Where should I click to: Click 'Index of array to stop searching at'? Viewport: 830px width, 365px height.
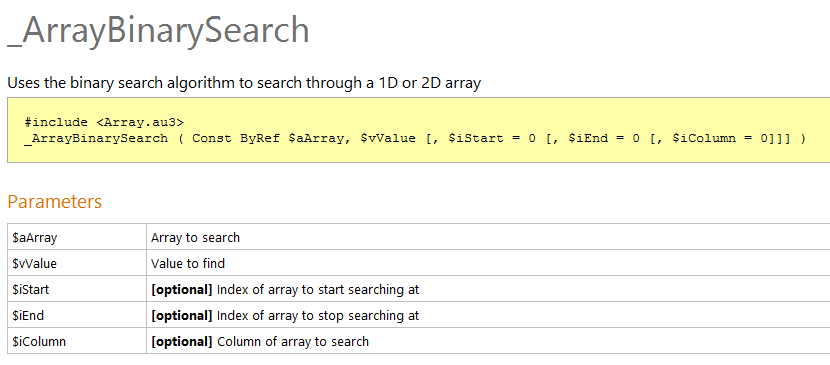[318, 316]
